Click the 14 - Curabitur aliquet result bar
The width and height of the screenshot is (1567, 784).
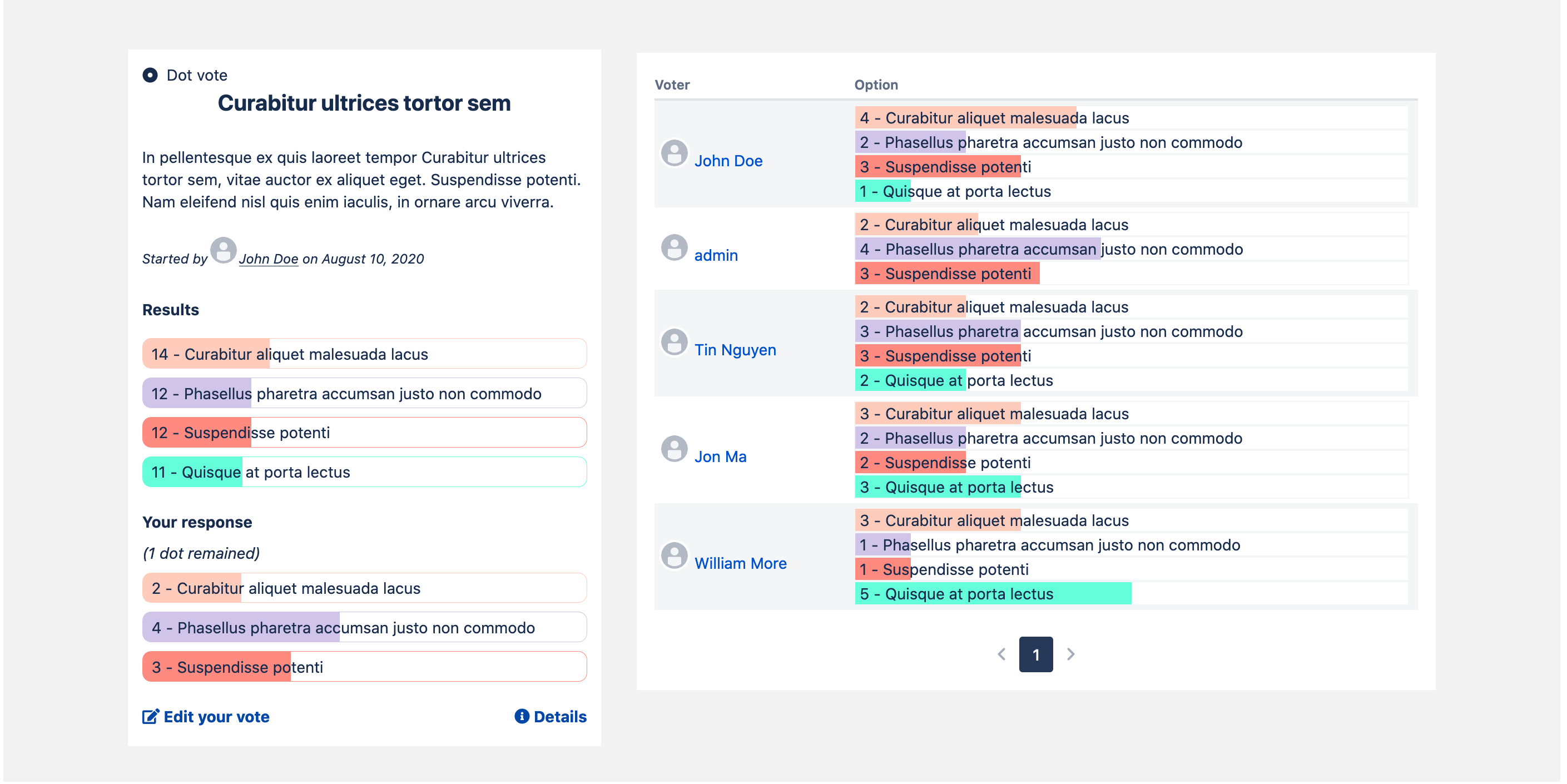[x=364, y=354]
